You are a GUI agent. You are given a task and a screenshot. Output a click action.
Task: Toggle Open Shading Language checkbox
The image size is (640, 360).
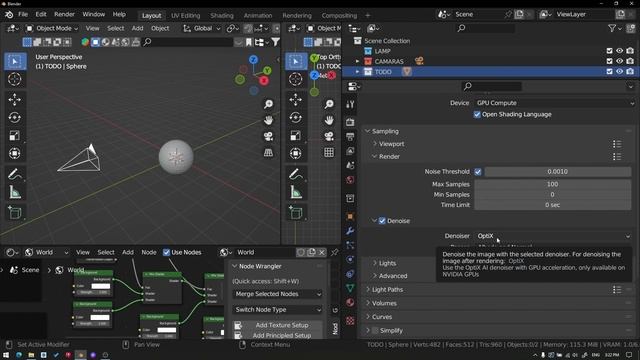tap(477, 115)
